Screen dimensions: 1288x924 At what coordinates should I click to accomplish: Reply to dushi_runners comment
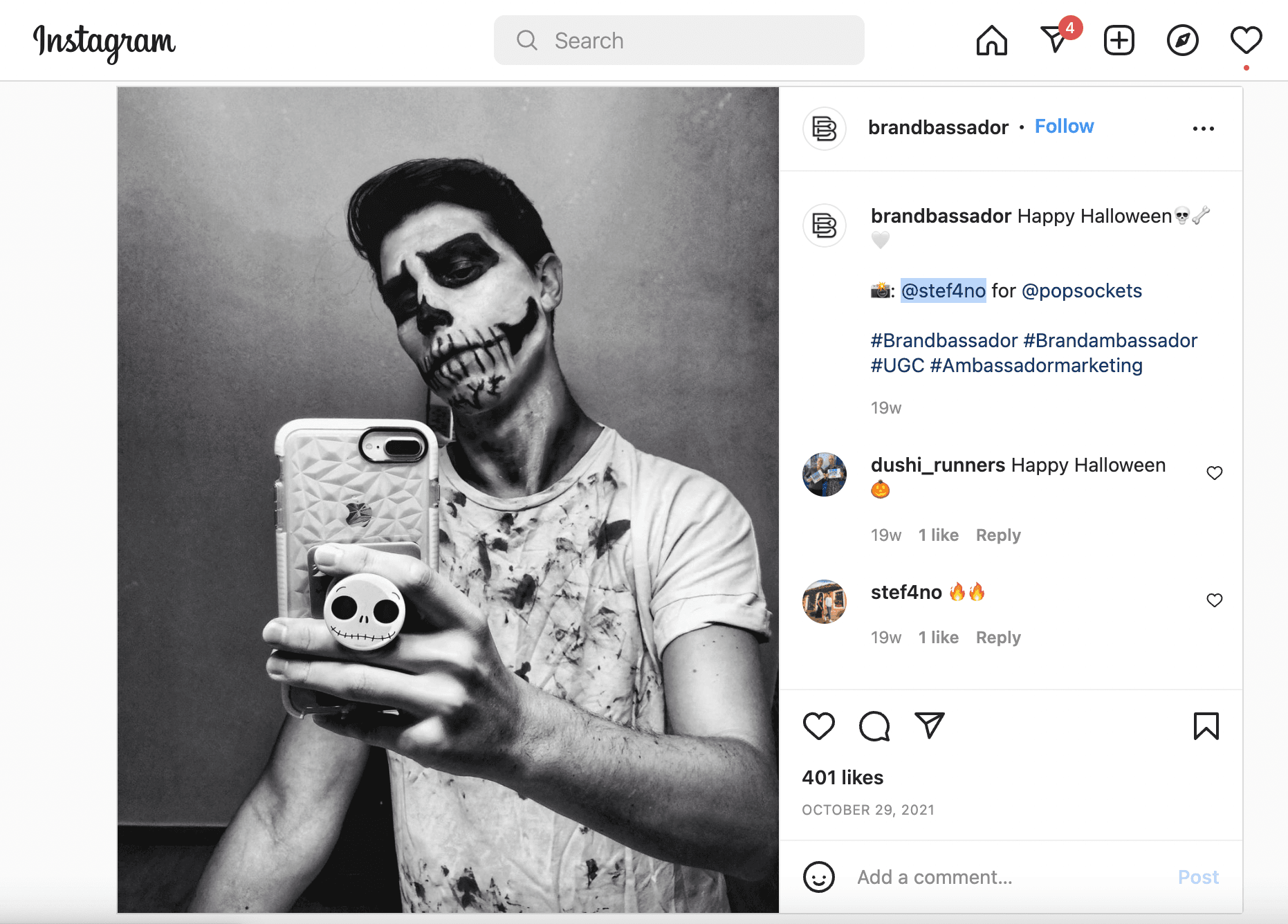coord(998,535)
